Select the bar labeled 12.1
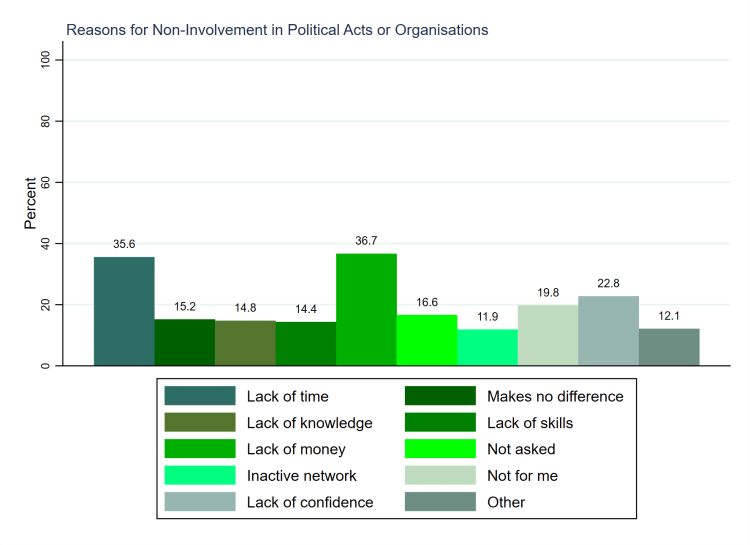Screen dimensions: 750x545 pyautogui.click(x=669, y=347)
